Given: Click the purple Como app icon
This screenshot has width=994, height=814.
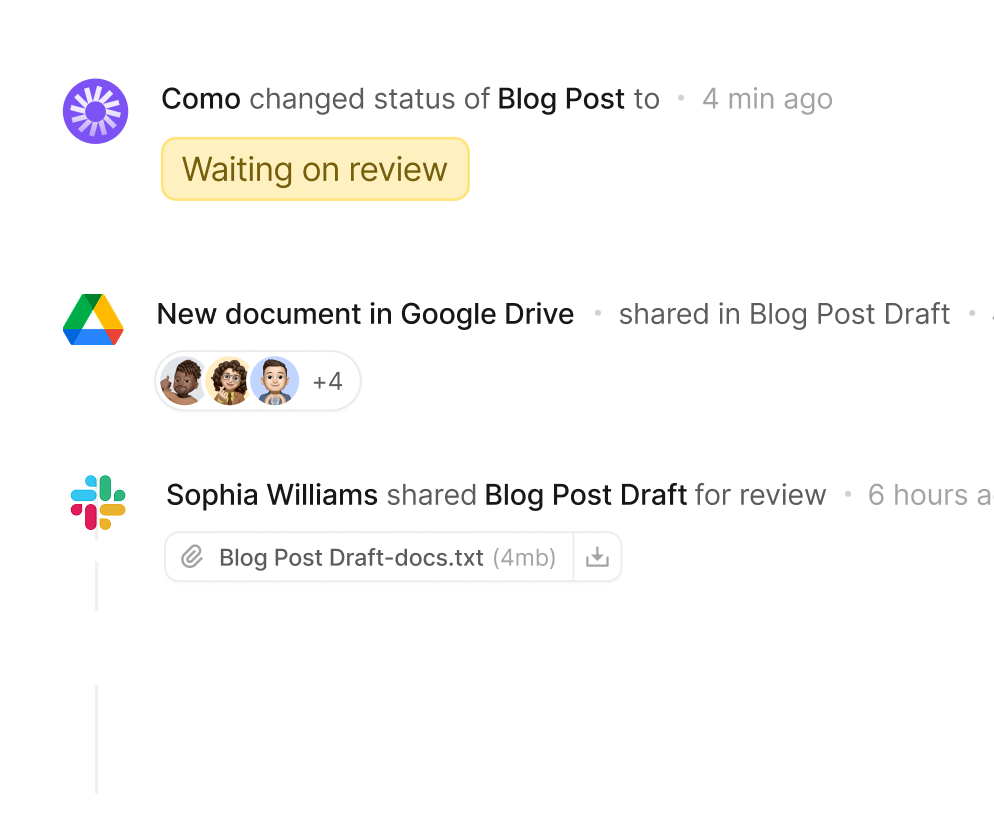Looking at the screenshot, I should point(95,111).
